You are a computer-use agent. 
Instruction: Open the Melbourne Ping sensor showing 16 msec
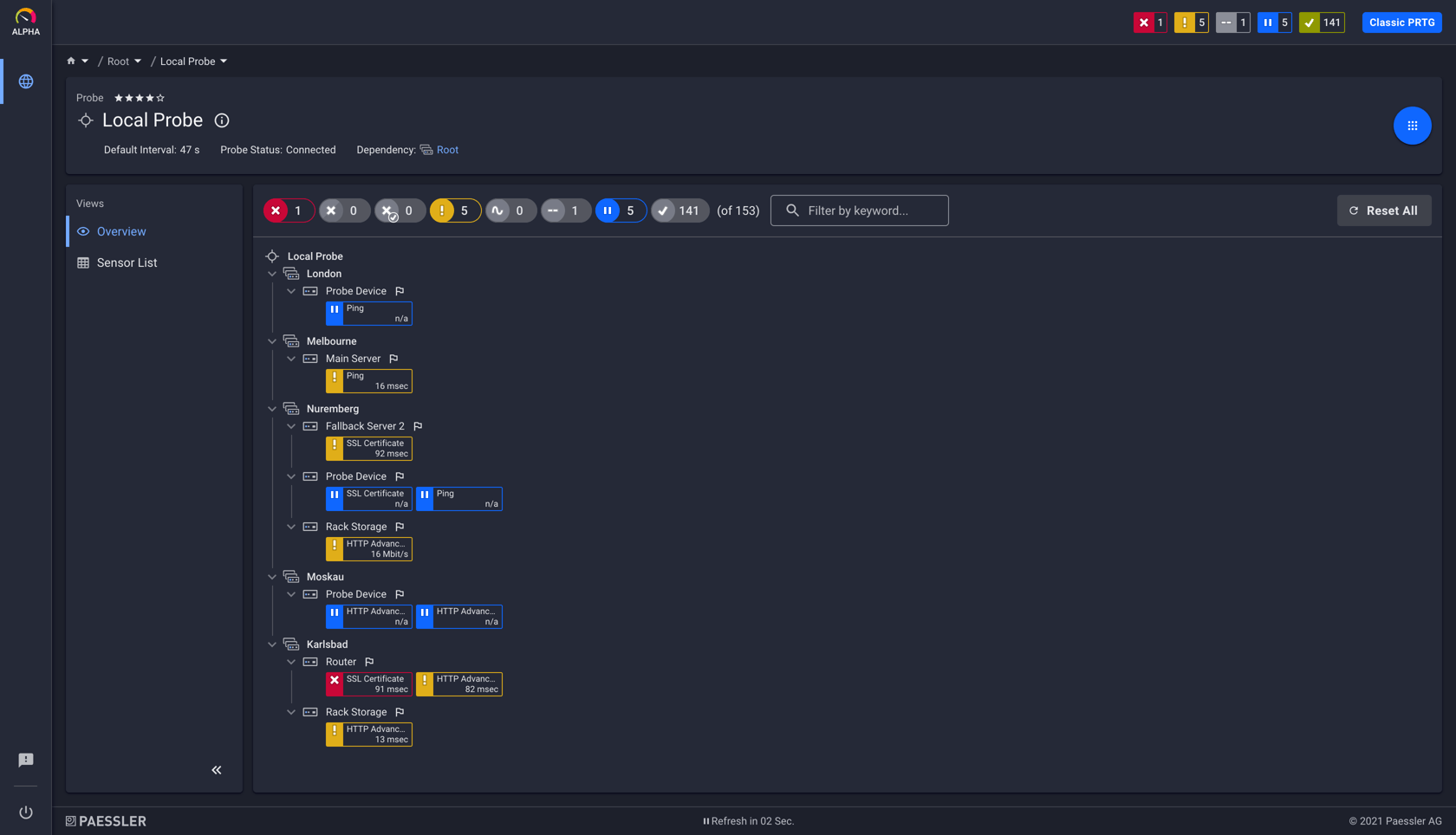(x=368, y=381)
